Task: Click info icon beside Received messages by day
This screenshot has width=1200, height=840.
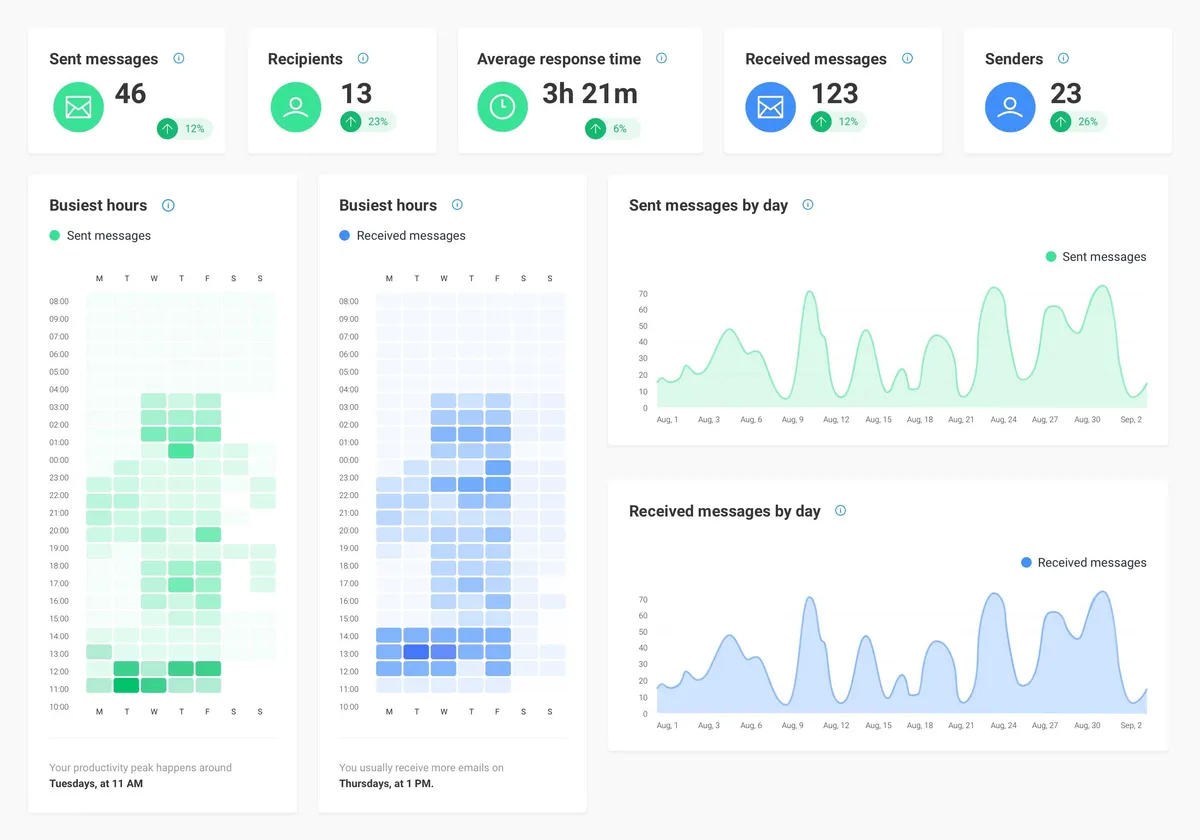Action: (840, 510)
